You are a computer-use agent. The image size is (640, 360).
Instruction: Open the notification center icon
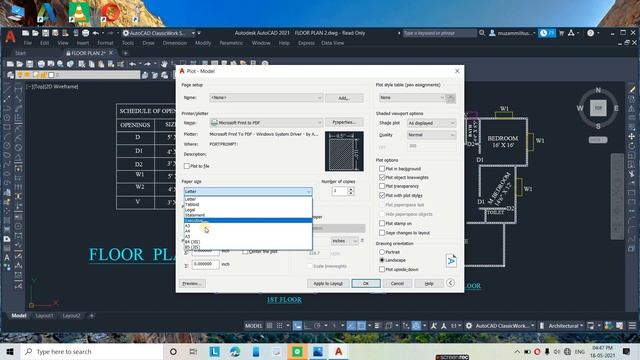(x=627, y=351)
